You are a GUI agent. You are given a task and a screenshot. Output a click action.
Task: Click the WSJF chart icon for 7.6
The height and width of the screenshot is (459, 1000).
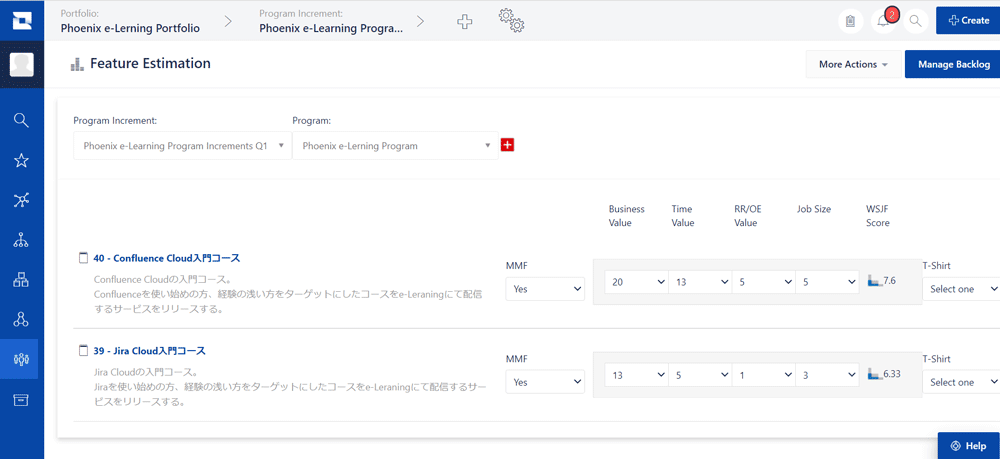pyautogui.click(x=876, y=280)
